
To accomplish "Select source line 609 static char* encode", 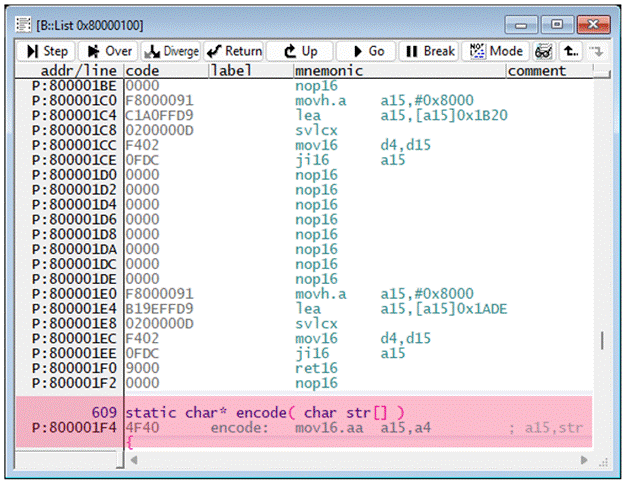I will click(265, 412).
